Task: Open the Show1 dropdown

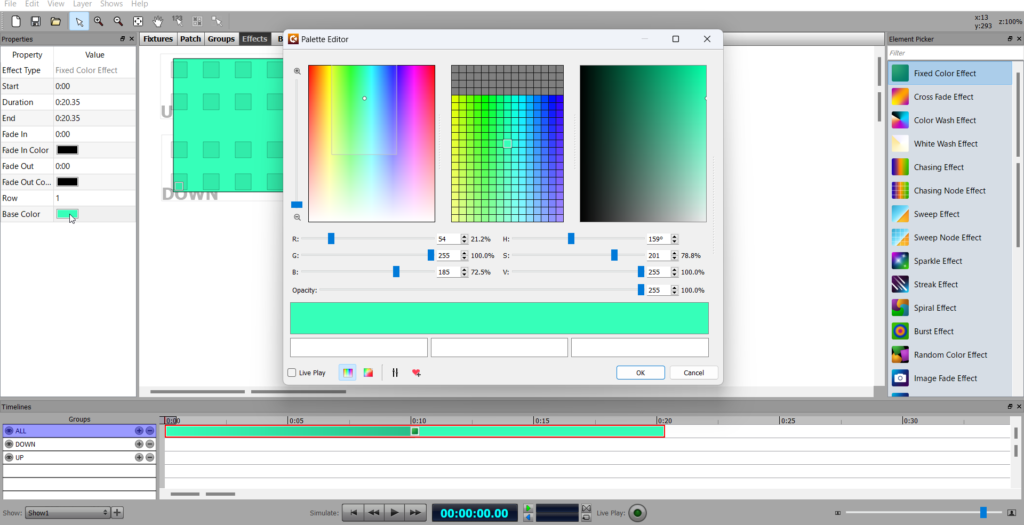Action: (67, 512)
